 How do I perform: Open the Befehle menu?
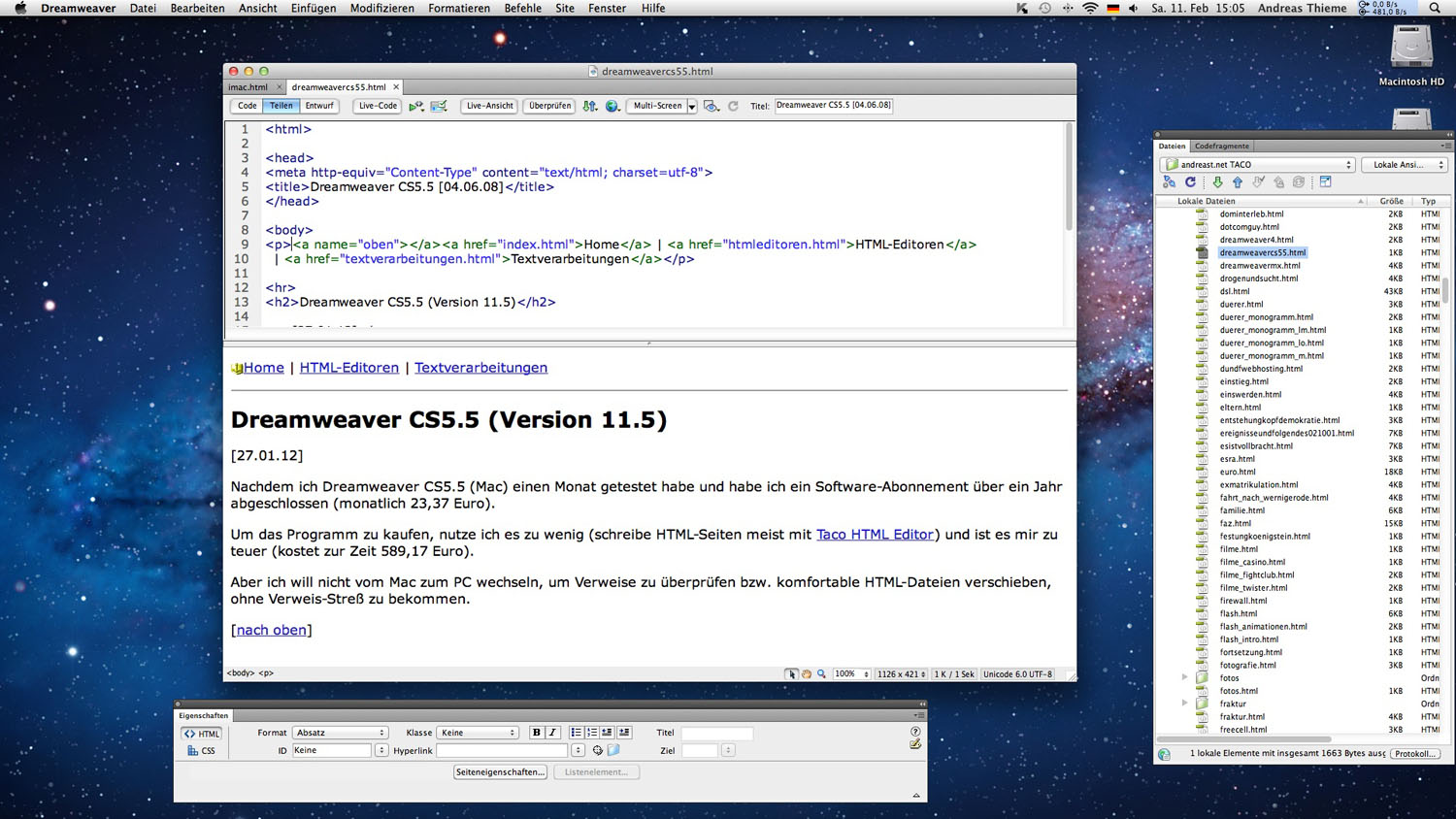coord(522,8)
